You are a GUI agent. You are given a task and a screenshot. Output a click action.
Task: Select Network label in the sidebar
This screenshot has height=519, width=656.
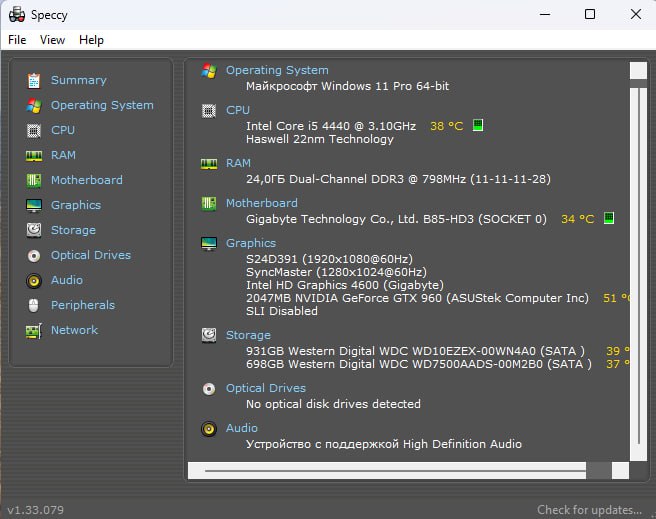(x=74, y=330)
